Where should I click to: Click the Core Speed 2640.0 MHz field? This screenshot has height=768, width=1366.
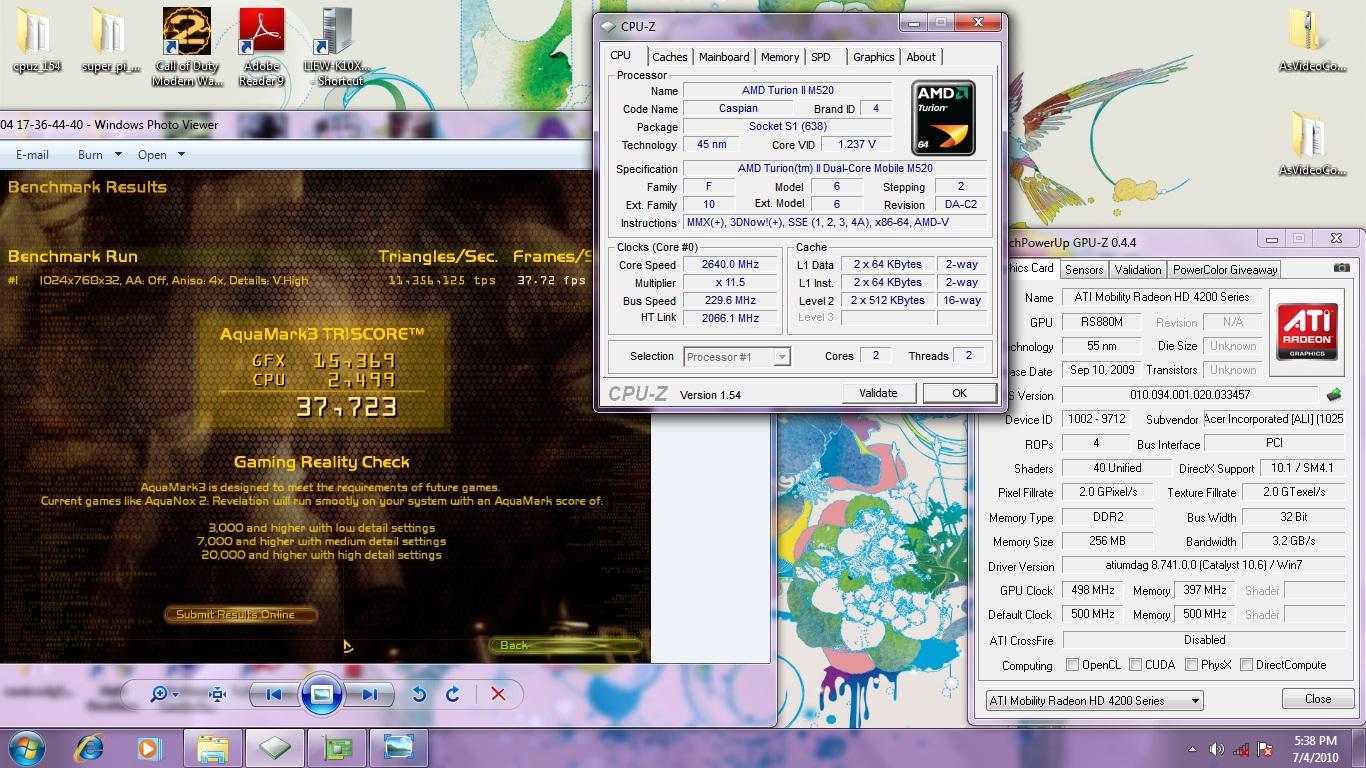coord(731,265)
